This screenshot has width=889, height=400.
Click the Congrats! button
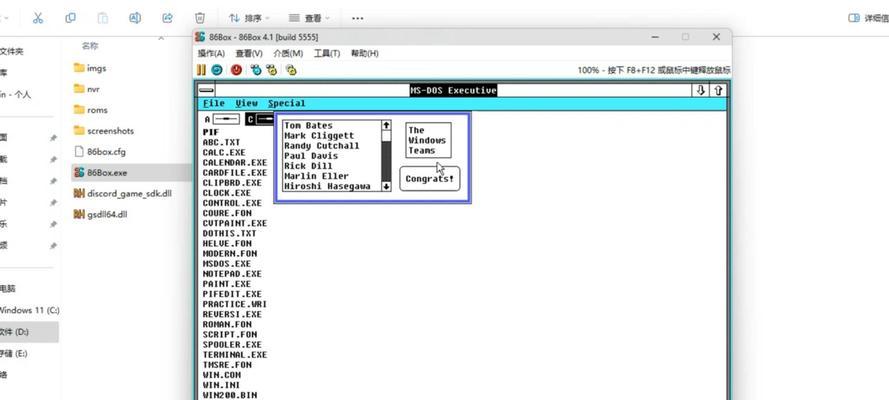coord(430,178)
